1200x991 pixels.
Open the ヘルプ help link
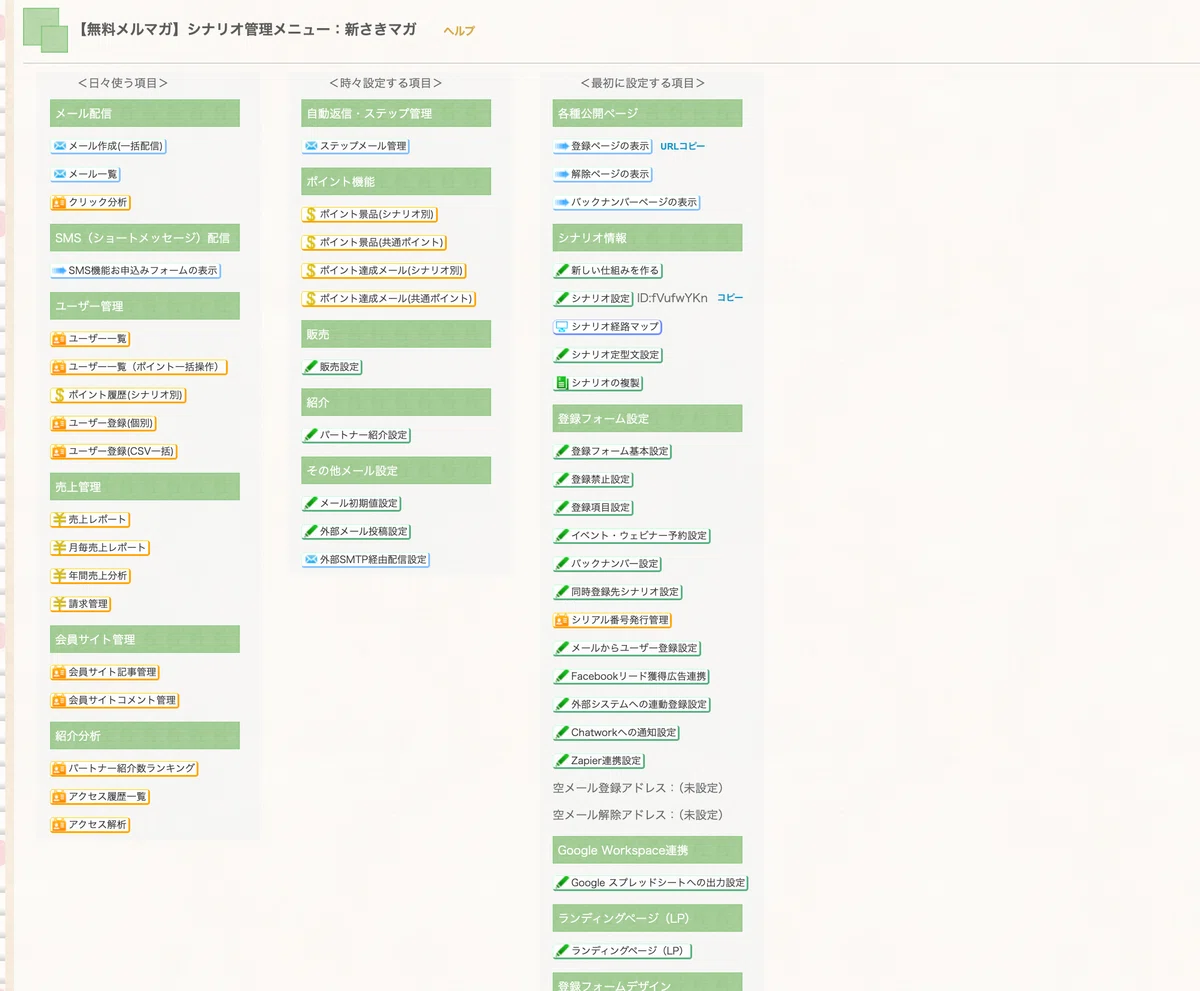[x=459, y=31]
